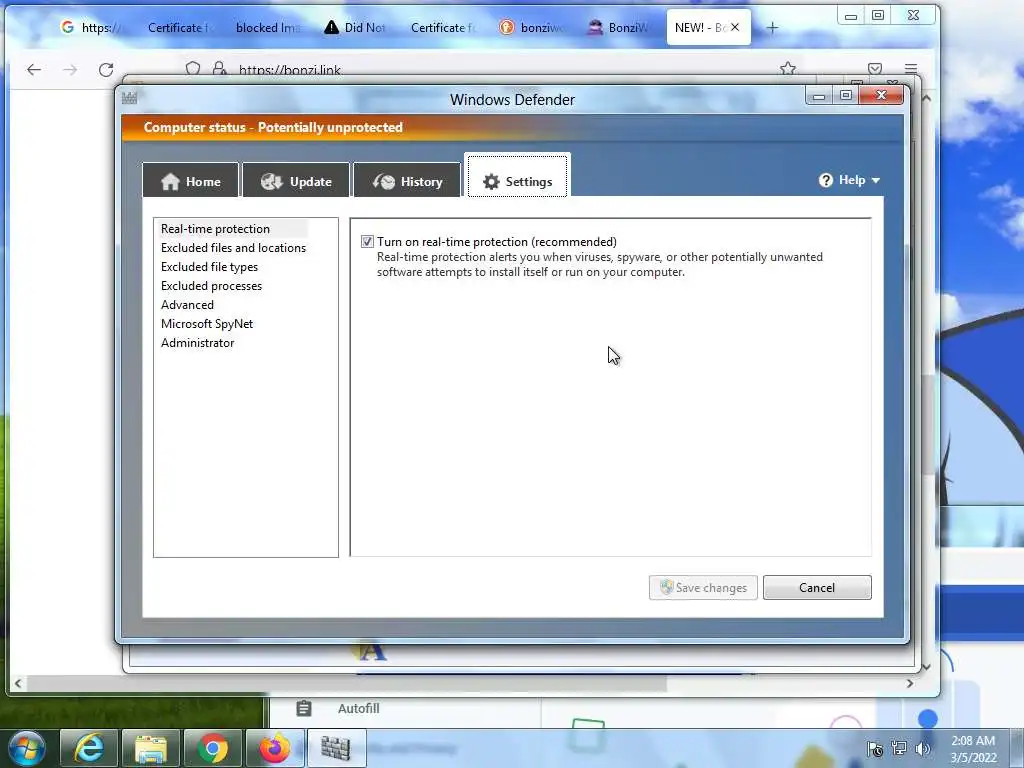Click the vertical scrollbar up arrow behind Defender

tap(926, 98)
